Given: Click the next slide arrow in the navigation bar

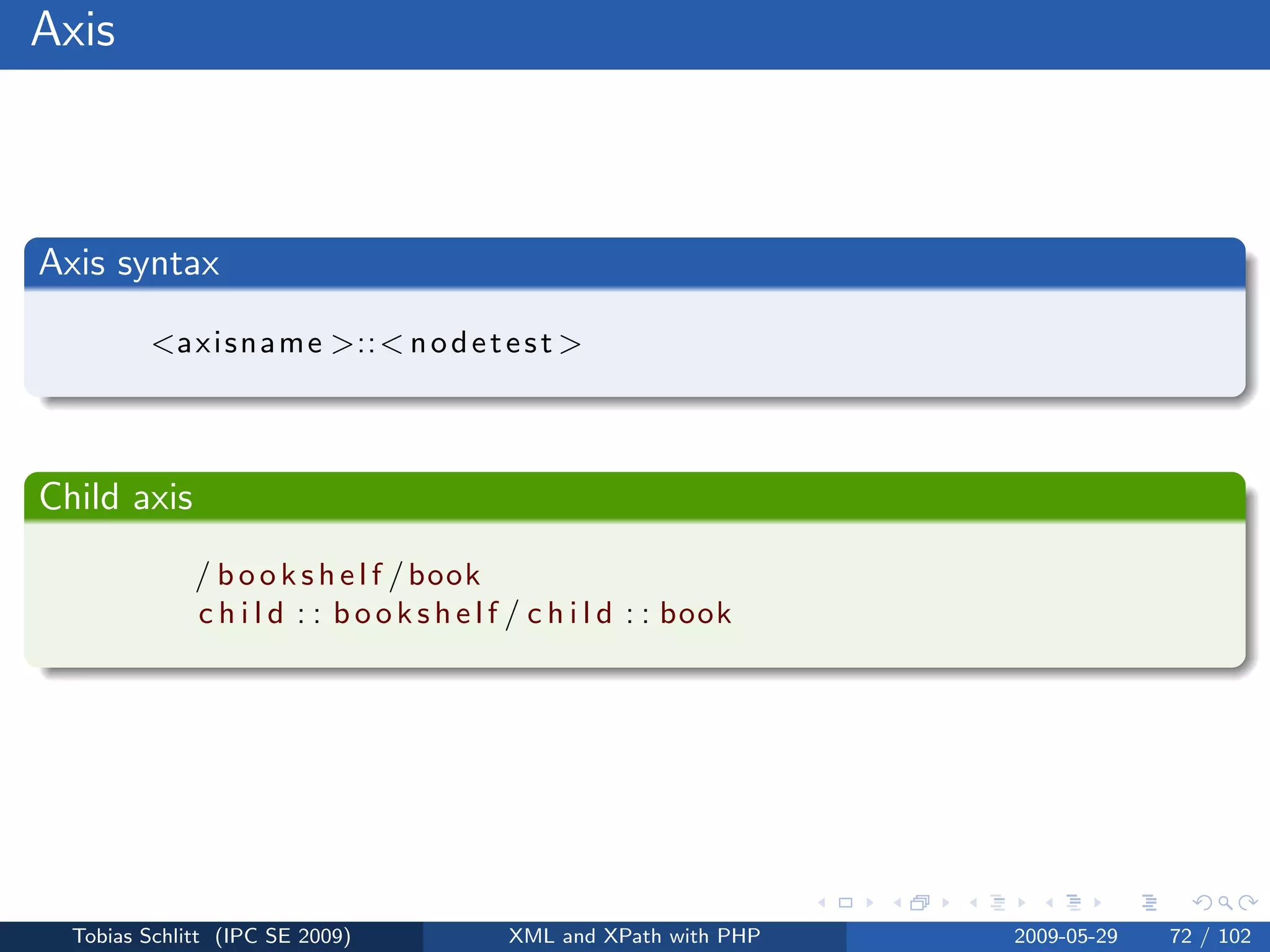Looking at the screenshot, I should [869, 903].
